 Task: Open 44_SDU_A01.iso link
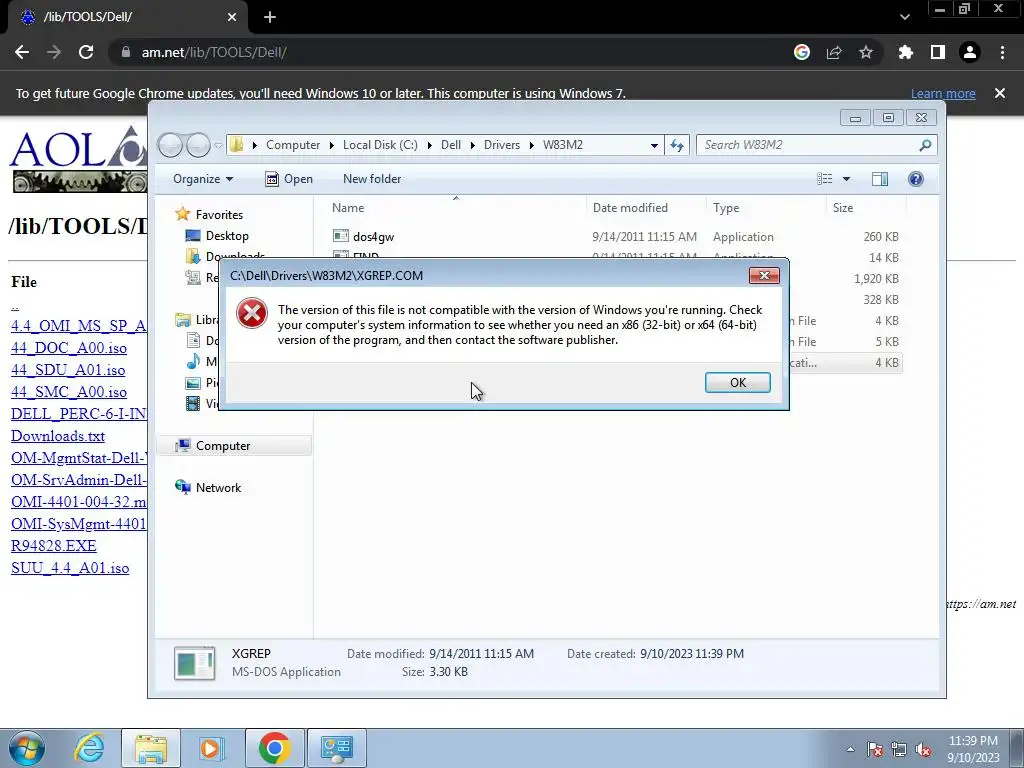[x=68, y=370]
